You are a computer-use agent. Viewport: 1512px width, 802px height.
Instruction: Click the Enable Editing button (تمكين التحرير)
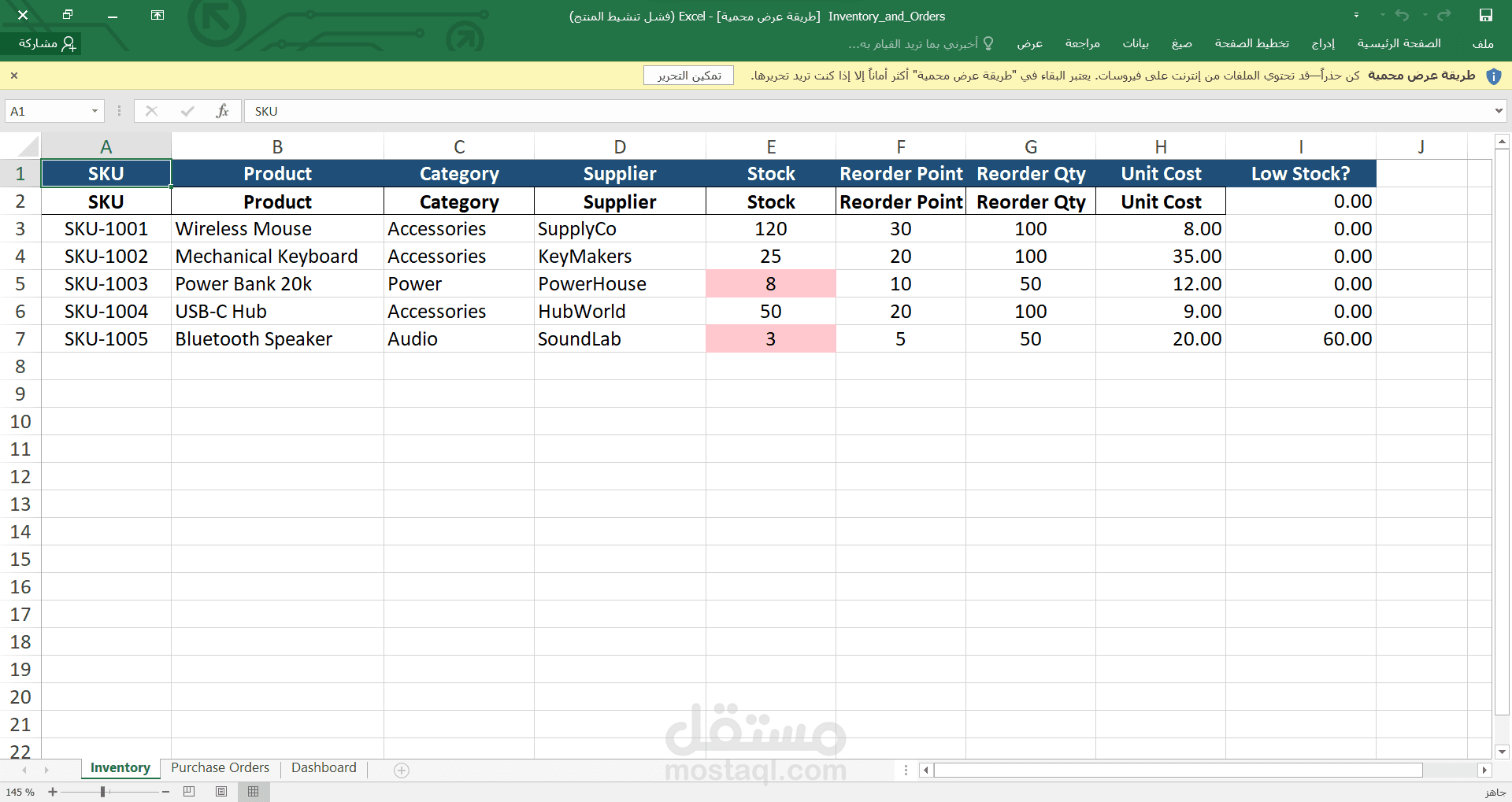point(689,76)
